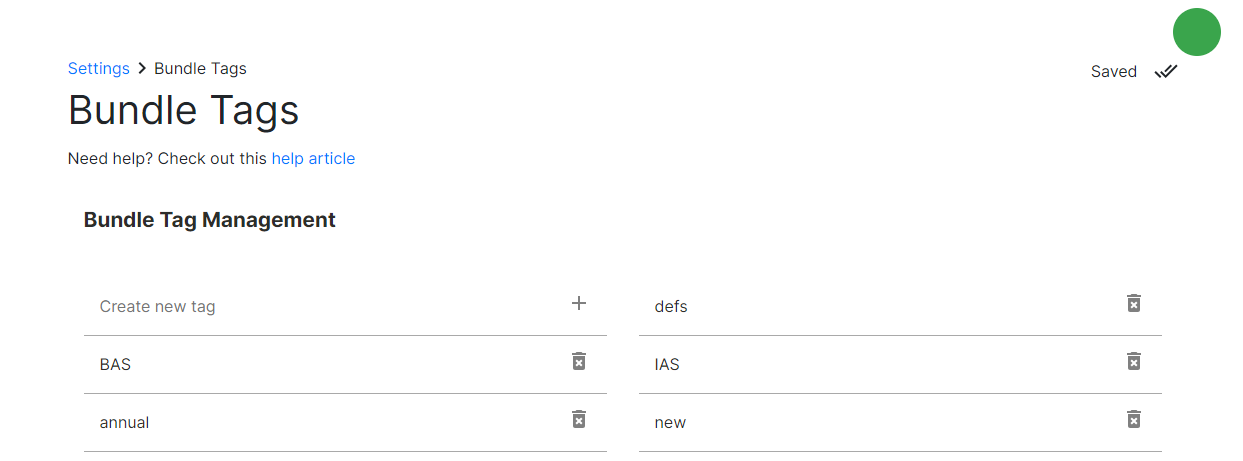Delete the BAS tag
Viewport: 1243px width, 461px height.
(x=578, y=361)
